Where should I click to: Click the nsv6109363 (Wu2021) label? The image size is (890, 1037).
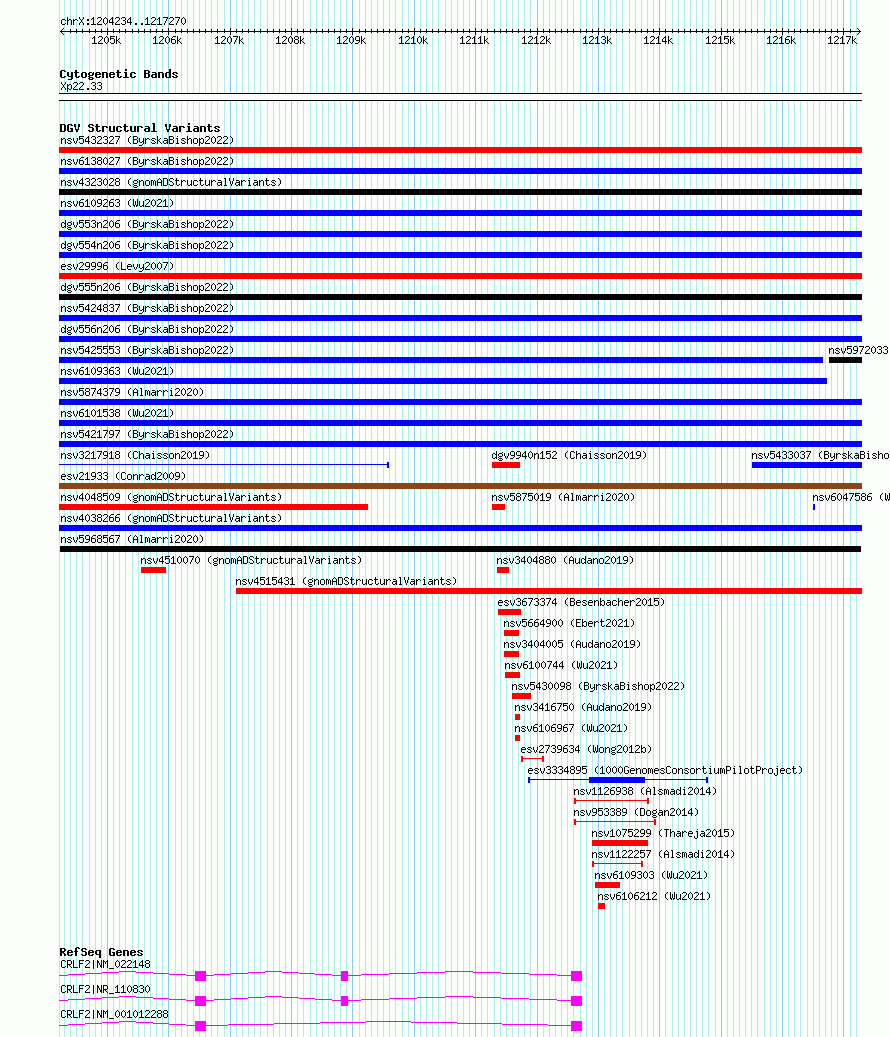tap(117, 371)
